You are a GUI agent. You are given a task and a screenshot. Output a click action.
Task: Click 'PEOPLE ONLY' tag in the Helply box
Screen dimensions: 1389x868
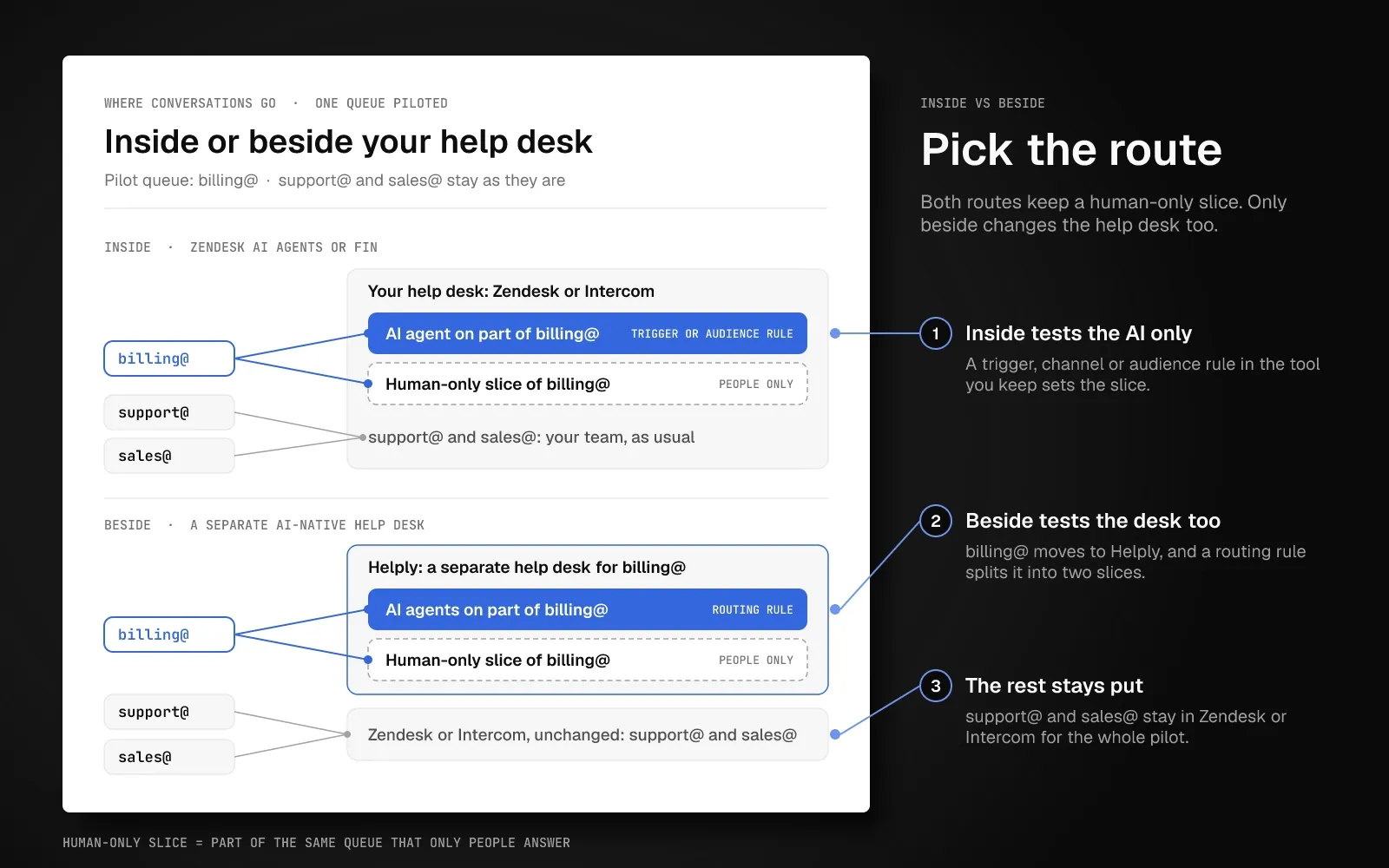pyautogui.click(x=756, y=661)
